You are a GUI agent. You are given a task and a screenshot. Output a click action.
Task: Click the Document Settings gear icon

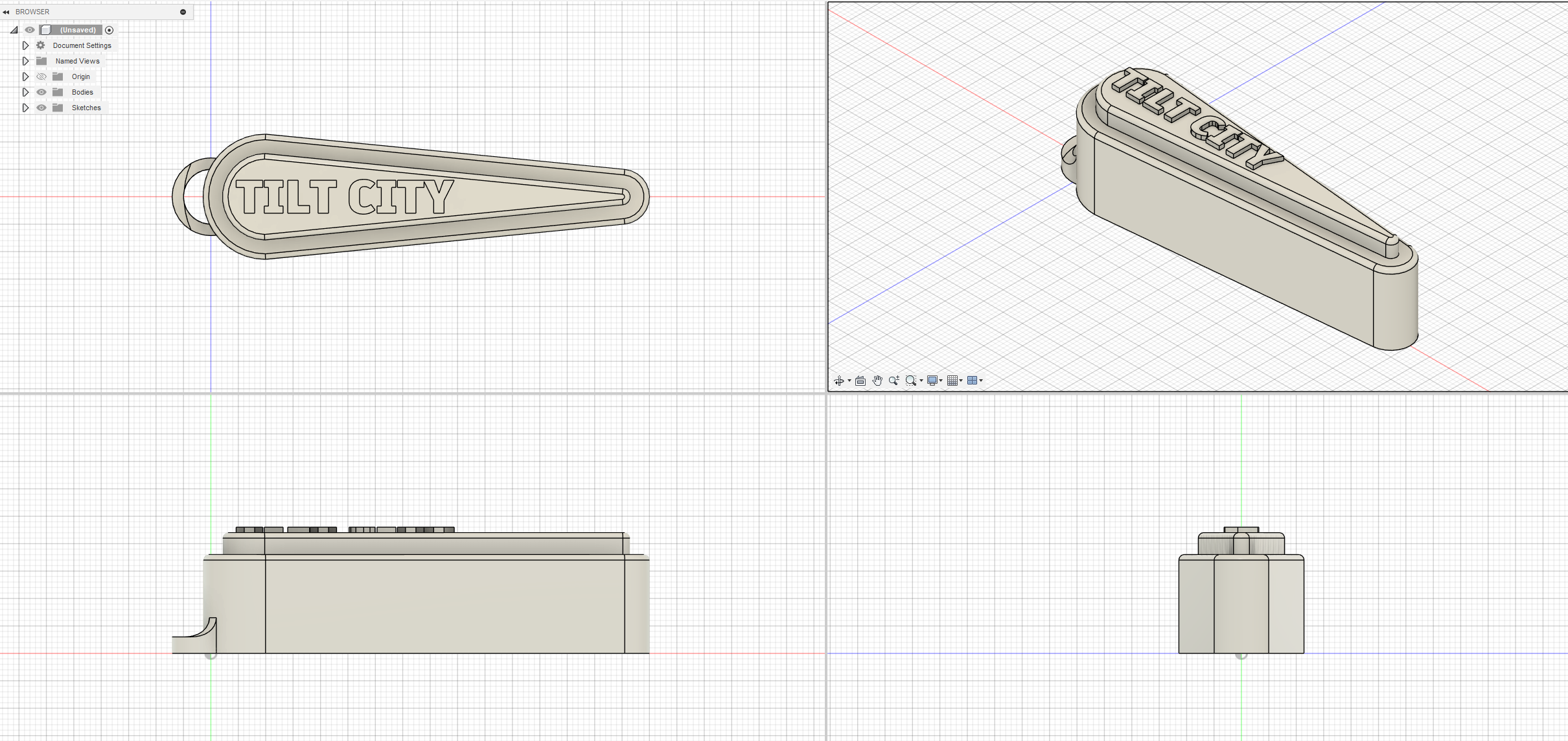tap(41, 45)
